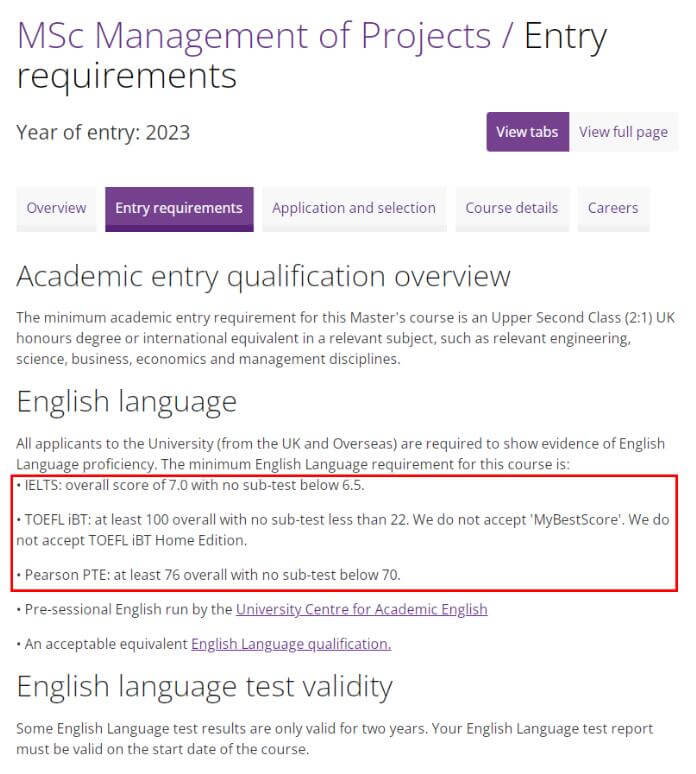Click the View tabs button

(x=527, y=132)
